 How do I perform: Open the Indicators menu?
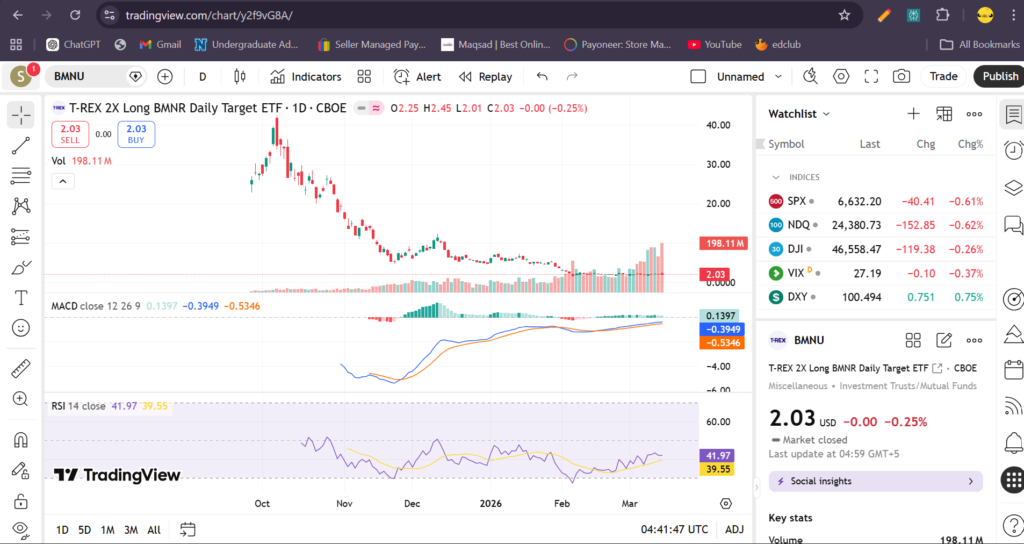pyautogui.click(x=306, y=76)
